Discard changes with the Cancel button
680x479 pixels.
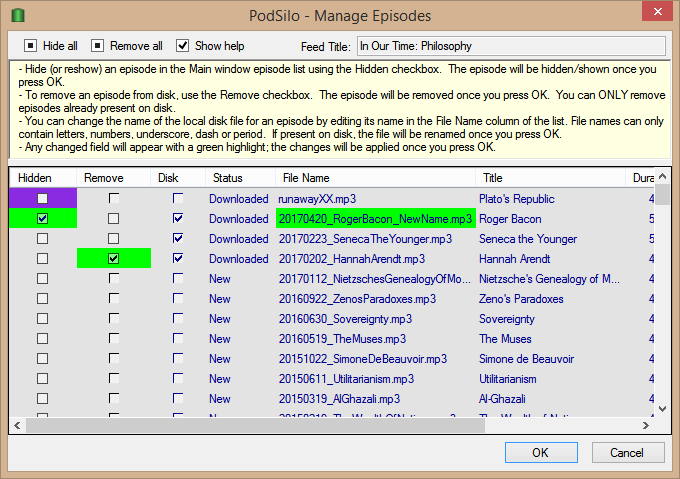point(628,453)
